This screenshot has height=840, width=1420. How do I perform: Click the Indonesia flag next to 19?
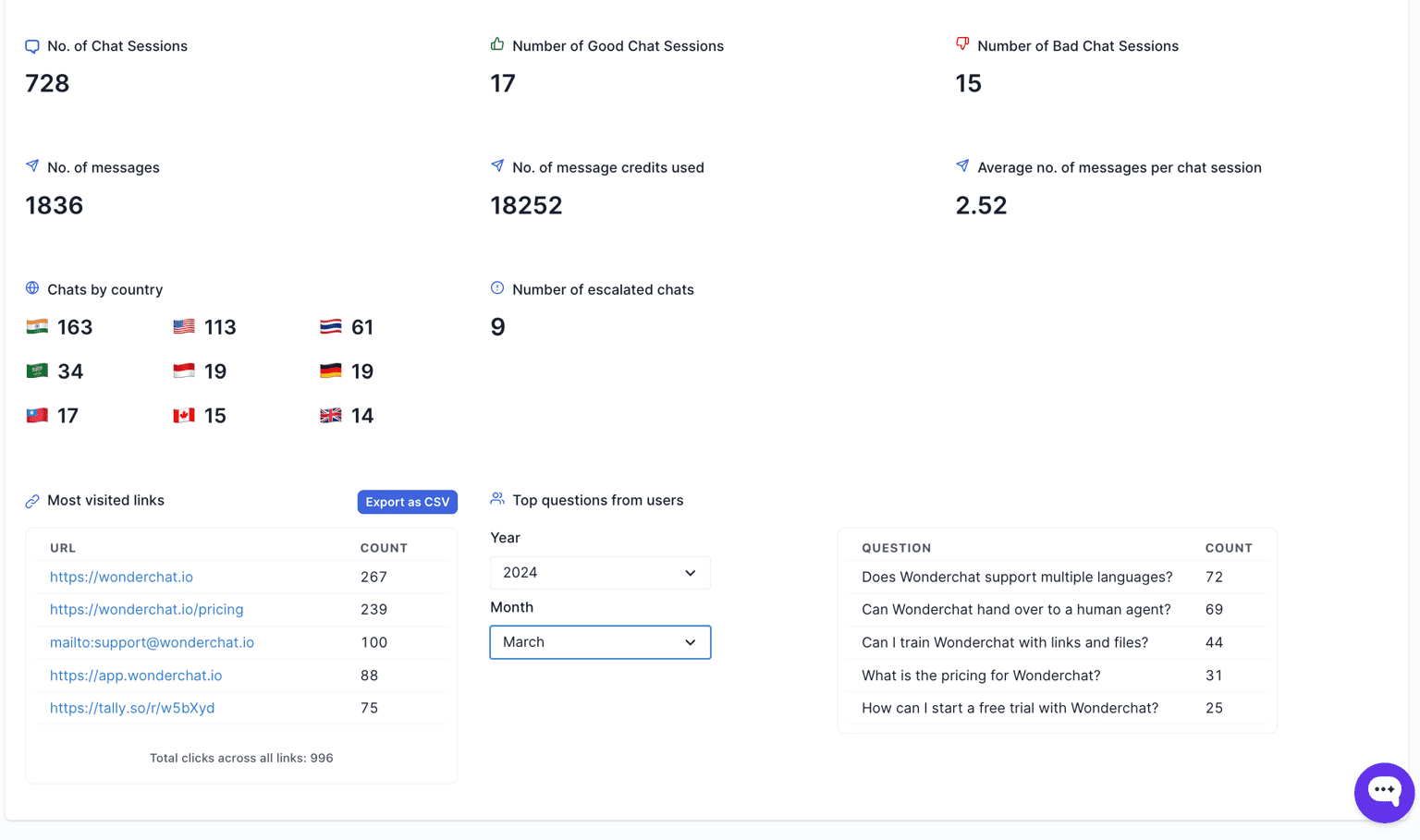[184, 371]
